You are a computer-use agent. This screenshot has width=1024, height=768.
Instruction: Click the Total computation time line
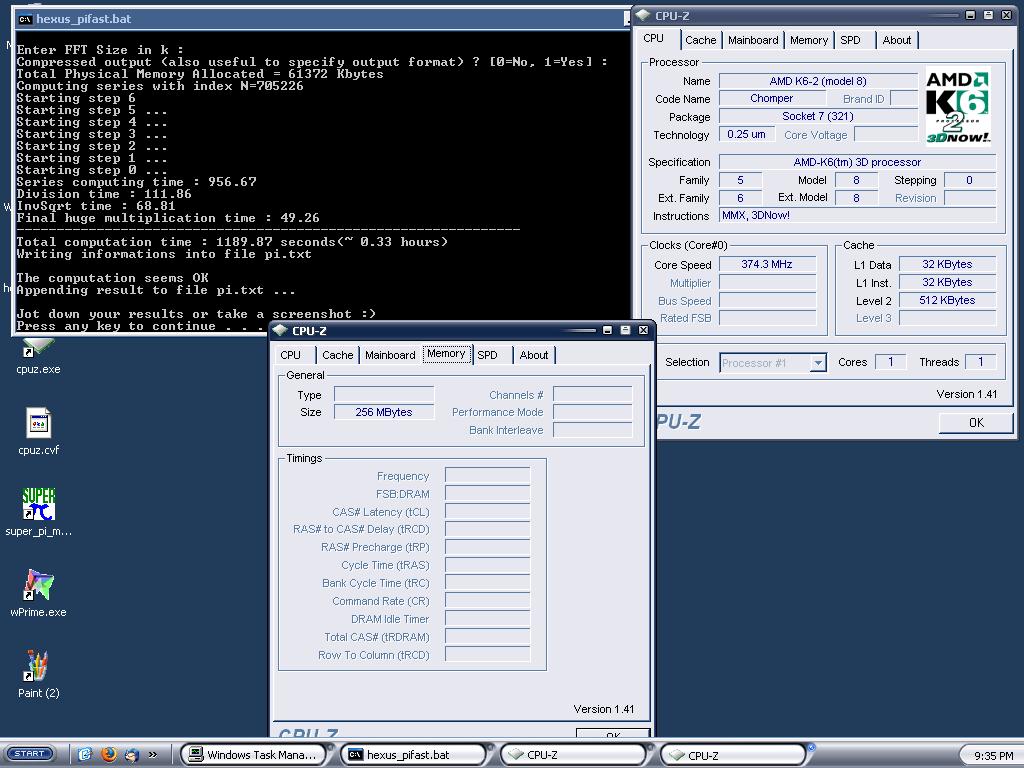click(x=232, y=242)
